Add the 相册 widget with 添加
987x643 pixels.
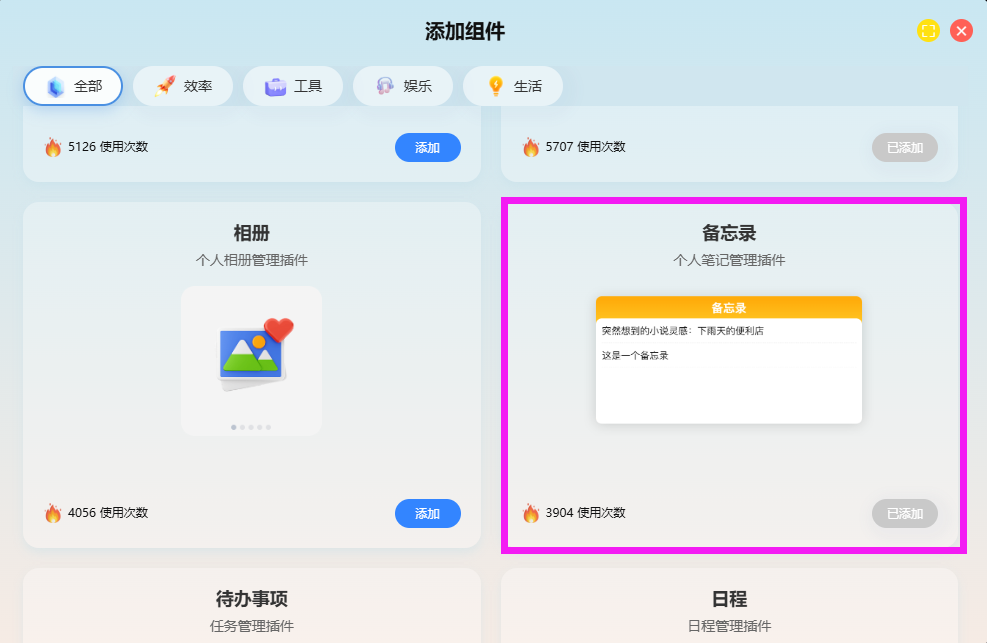[427, 513]
